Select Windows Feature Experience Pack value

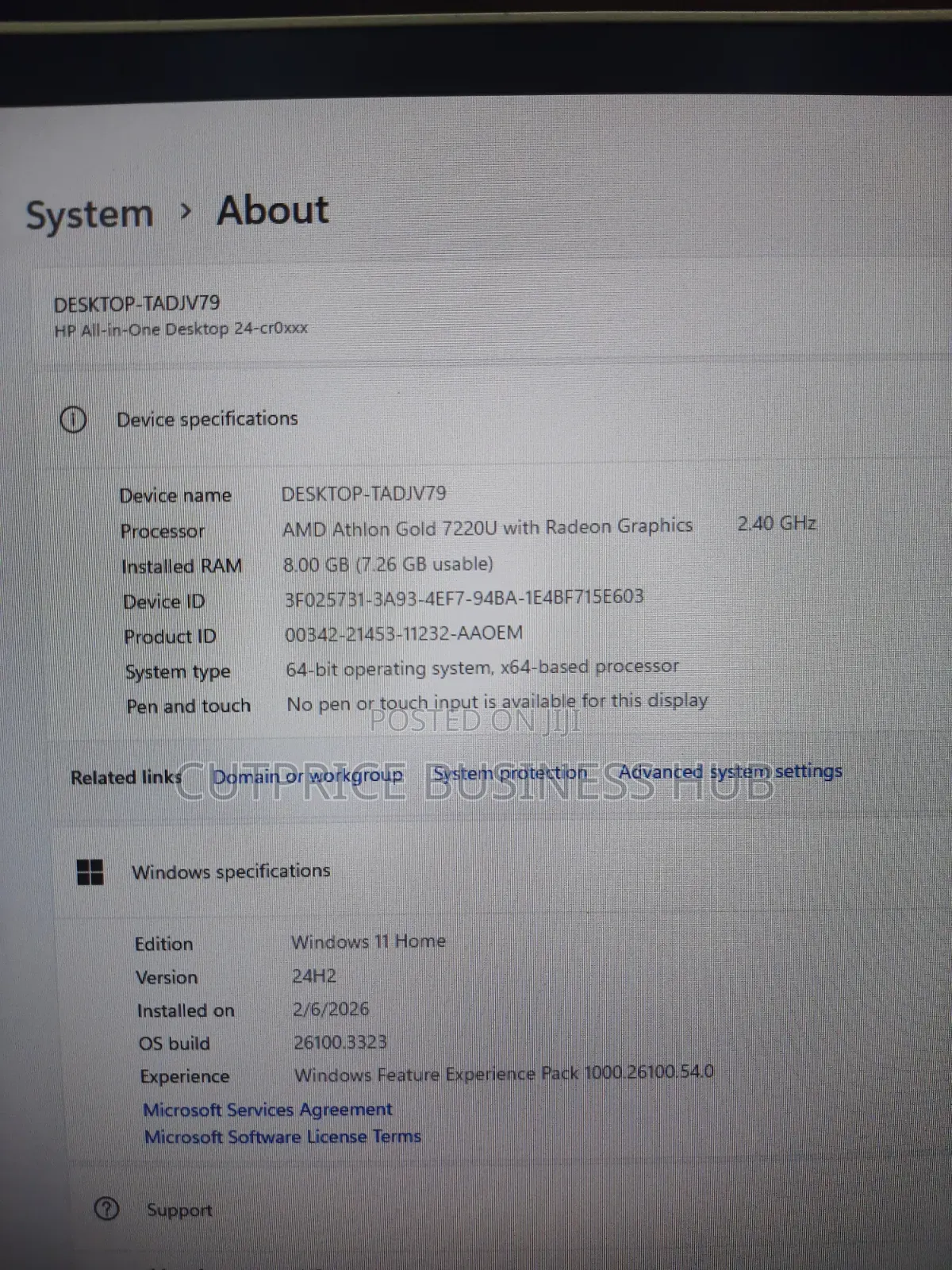coord(504,1073)
